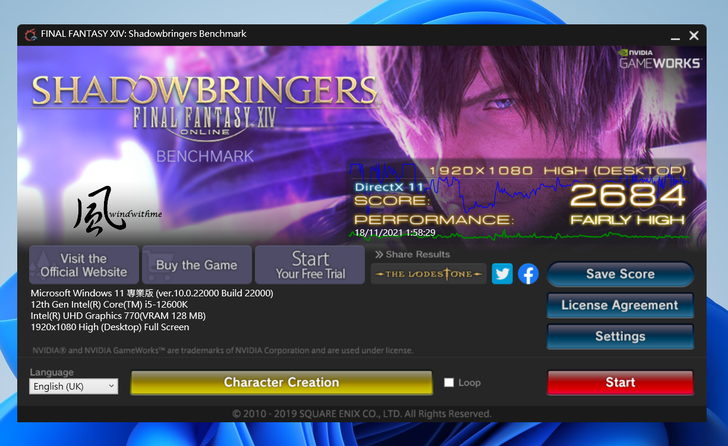This screenshot has height=446, width=728.
Task: Click the 12th Gen Intel Core i5-12600K line
Action: pyautogui.click(x=109, y=304)
